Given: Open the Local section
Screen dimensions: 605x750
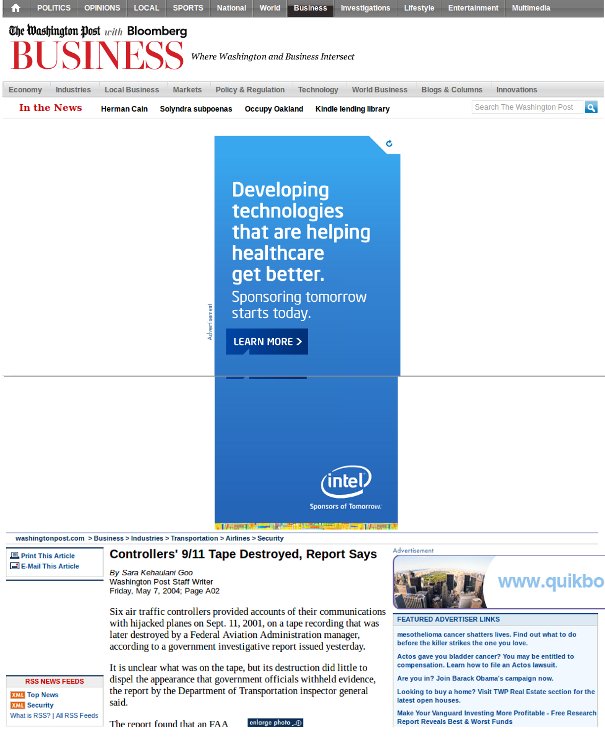Looking at the screenshot, I should coord(146,8).
